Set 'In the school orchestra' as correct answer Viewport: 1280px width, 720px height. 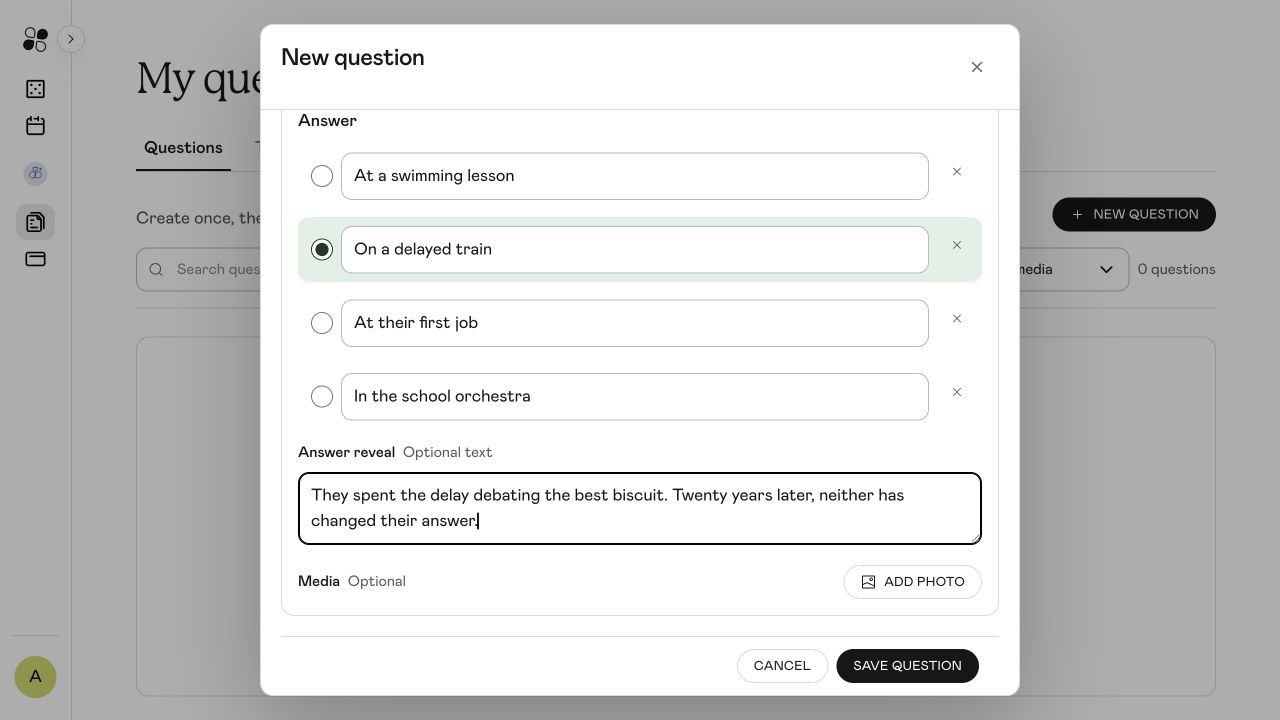pyautogui.click(x=322, y=396)
